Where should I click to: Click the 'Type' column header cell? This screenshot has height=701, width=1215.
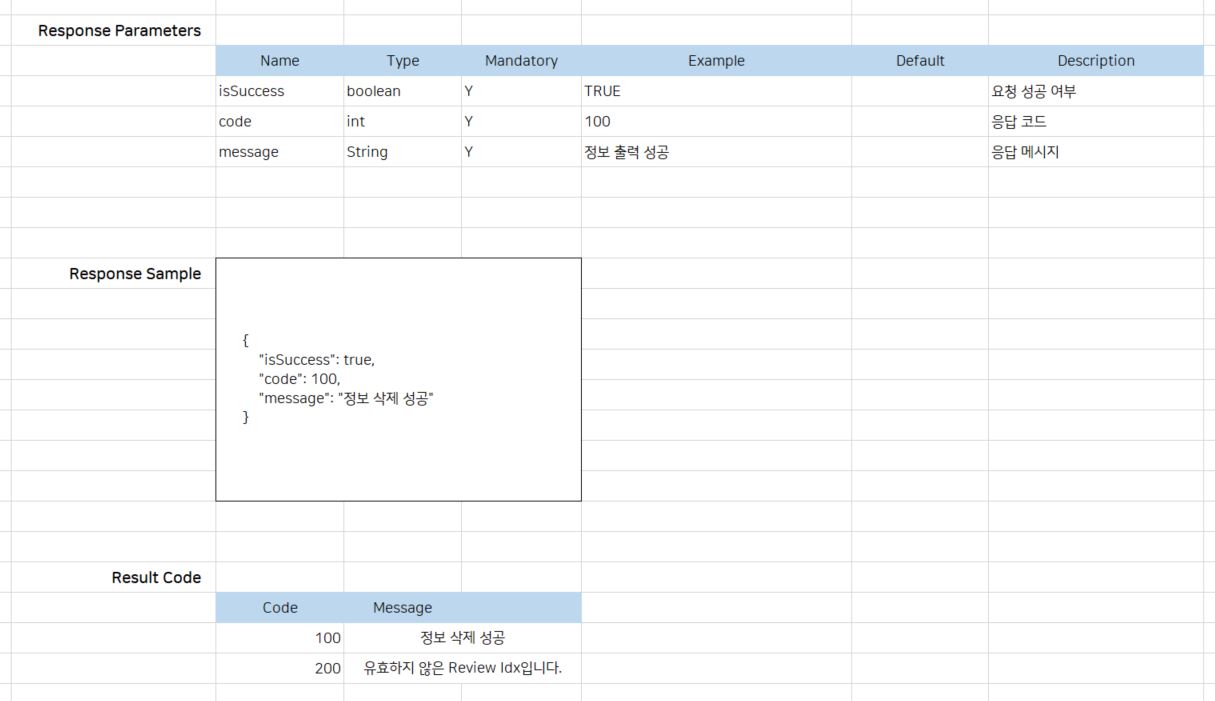[402, 61]
